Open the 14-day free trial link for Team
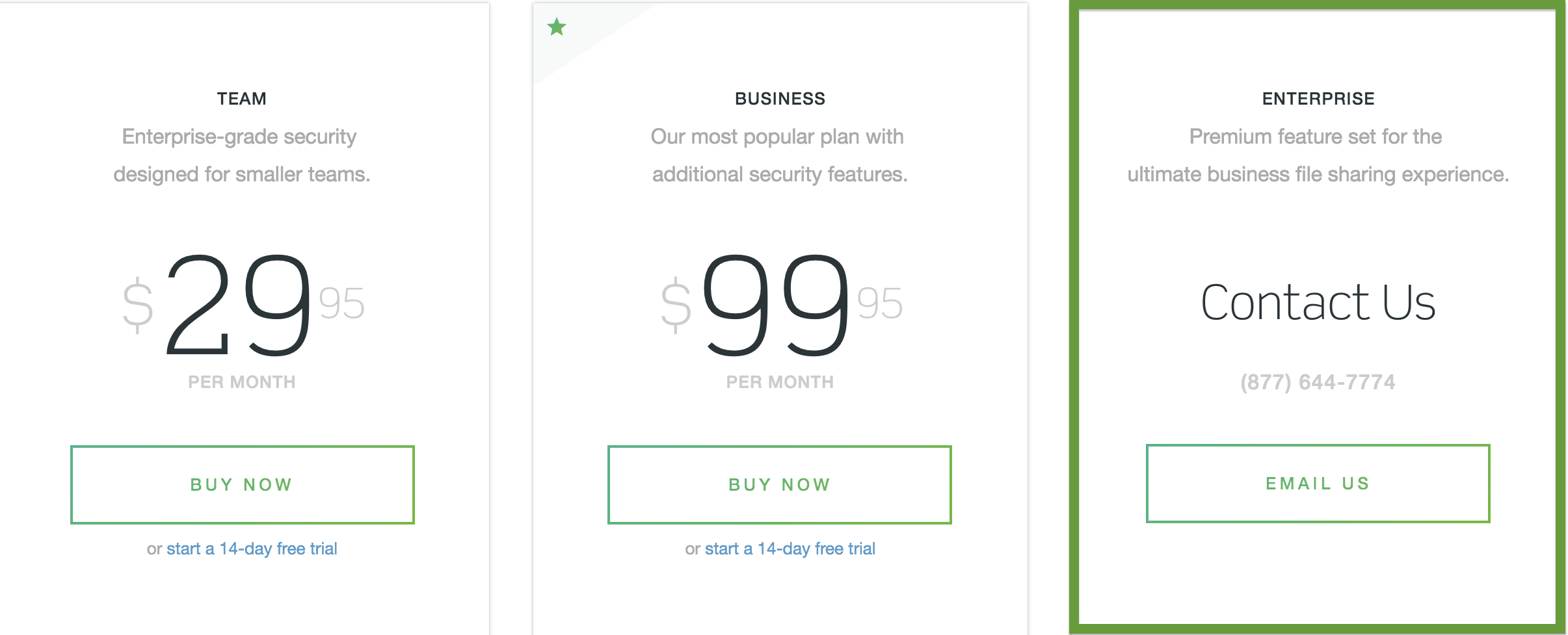 click(252, 549)
